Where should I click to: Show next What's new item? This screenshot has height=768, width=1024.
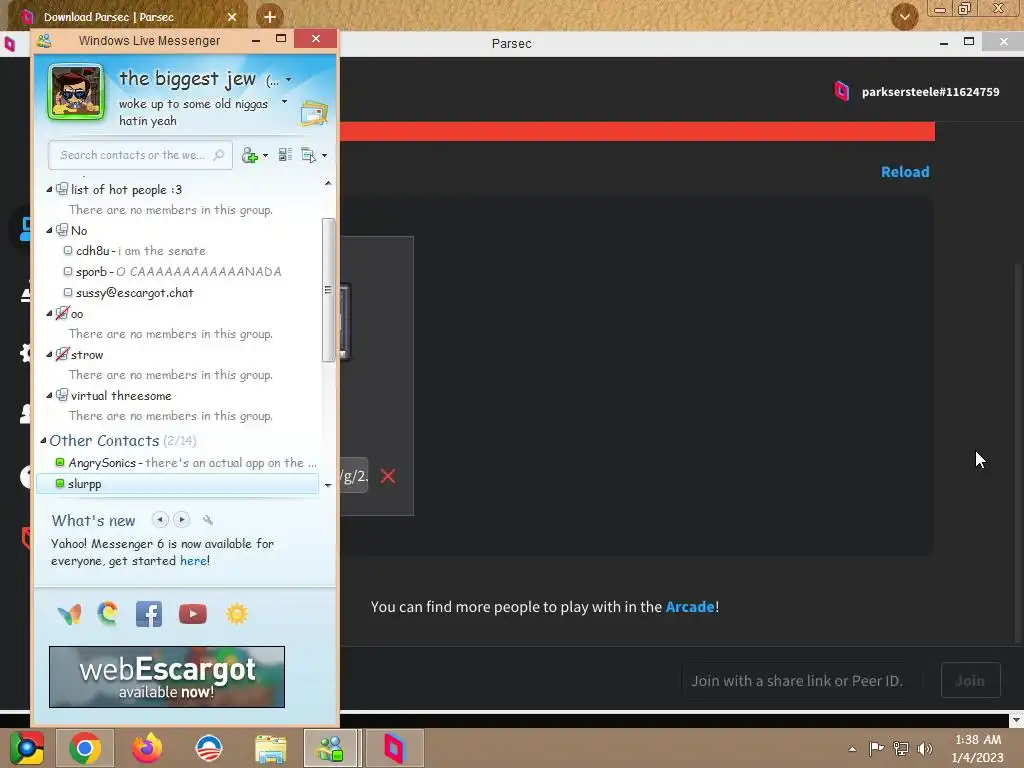click(182, 520)
